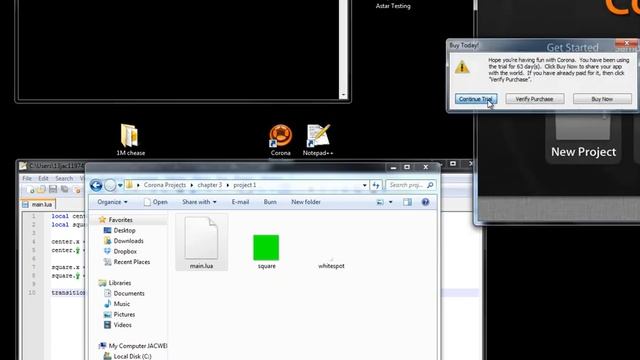640x360 pixels.
Task: Click Continue Trial in Buy Today dialog
Action: point(476,99)
